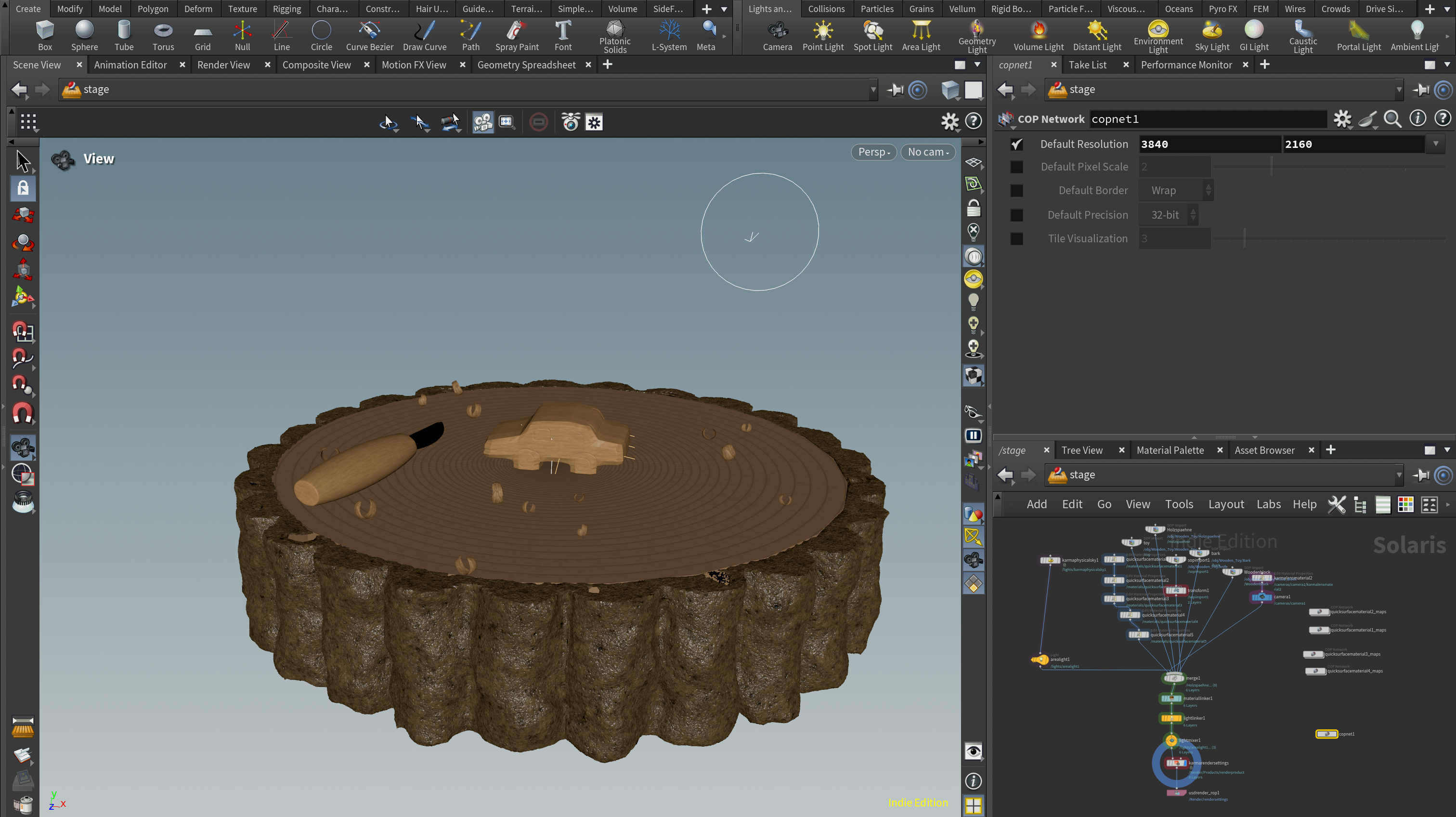Uncheck the Default Resolution checkbox

pos(1016,144)
